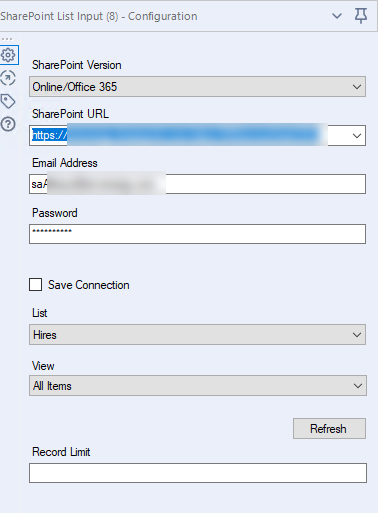Open the SharePoint Version dropdown
The image size is (378, 513).
click(x=197, y=87)
